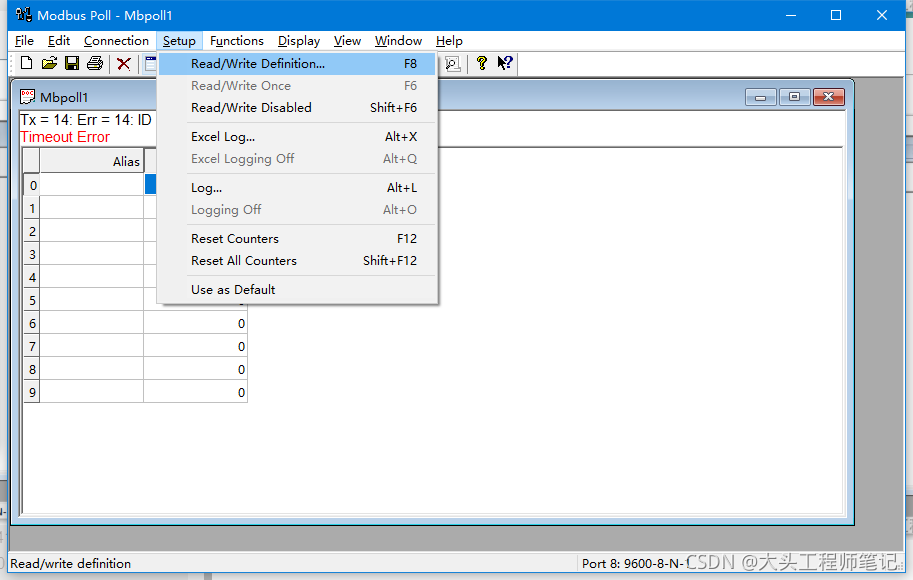Image resolution: width=913 pixels, height=580 pixels.
Task: Click the Print toolbar icon
Action: click(95, 63)
